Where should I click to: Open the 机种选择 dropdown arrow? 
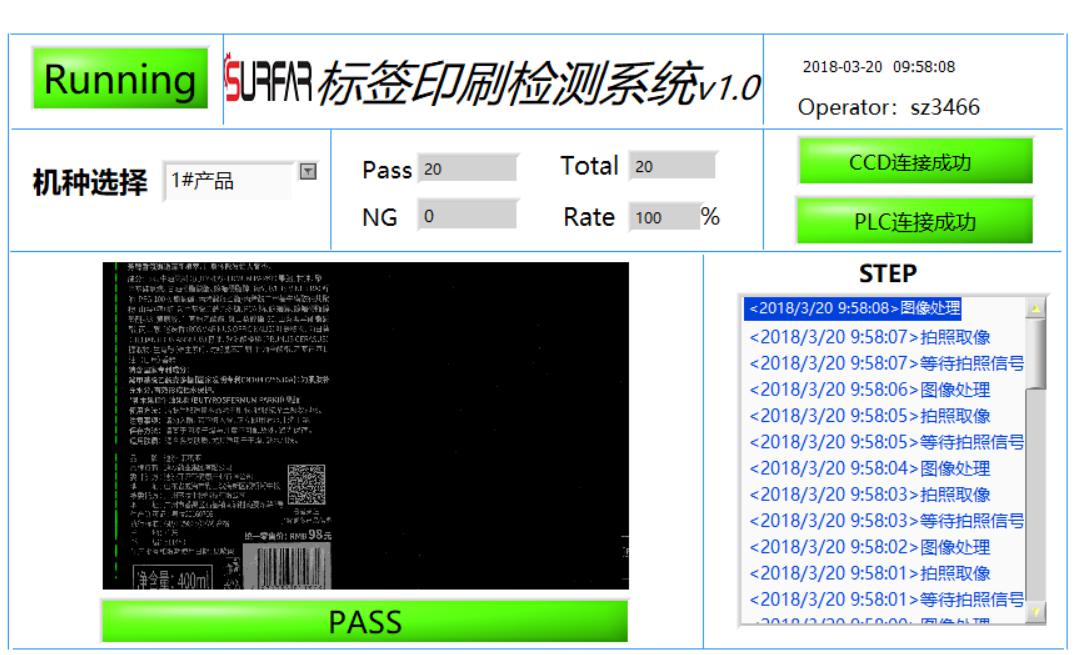[x=308, y=171]
